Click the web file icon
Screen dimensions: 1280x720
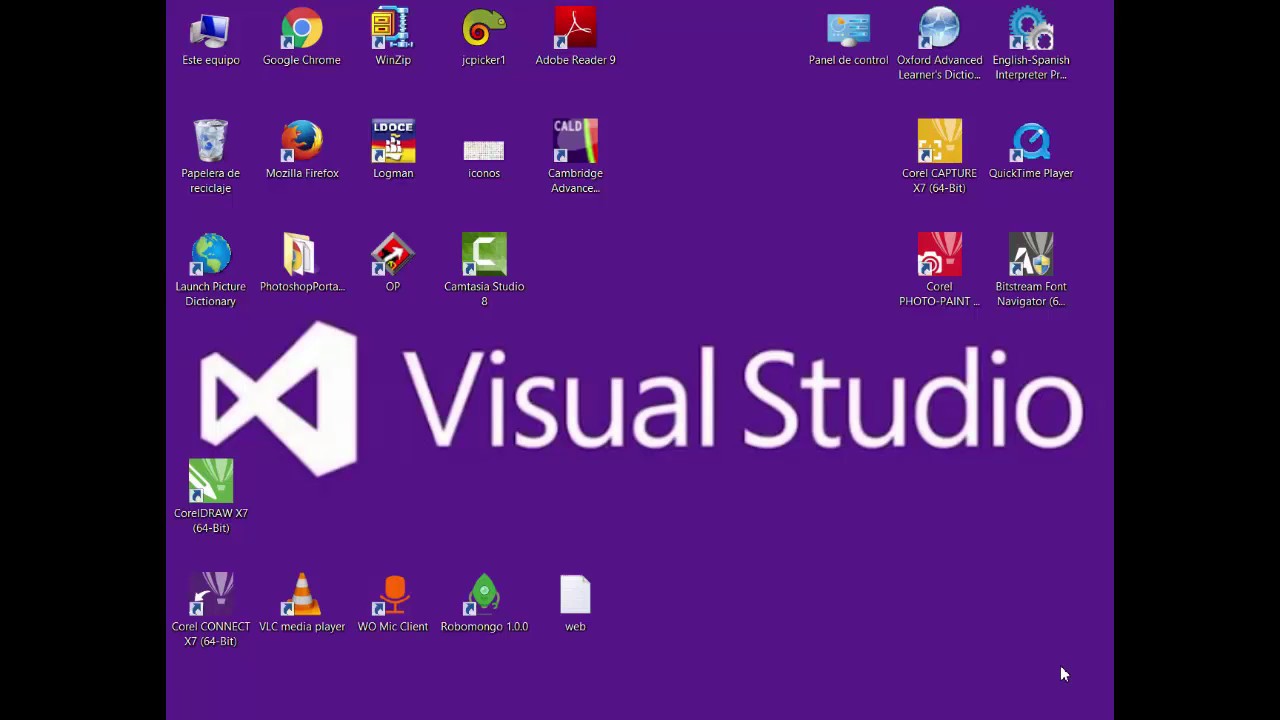pos(575,595)
